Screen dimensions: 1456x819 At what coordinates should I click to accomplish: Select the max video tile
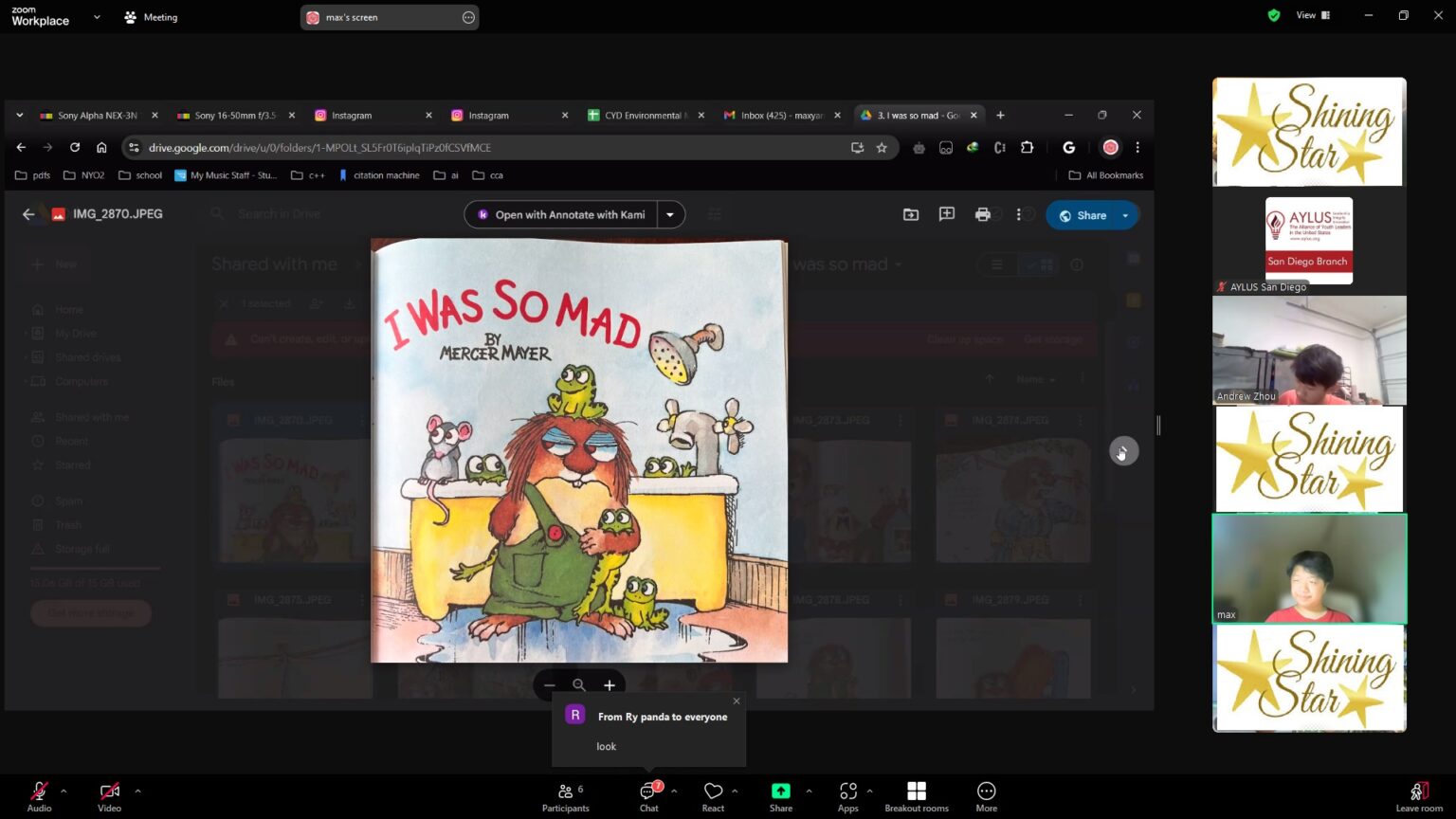point(1309,569)
